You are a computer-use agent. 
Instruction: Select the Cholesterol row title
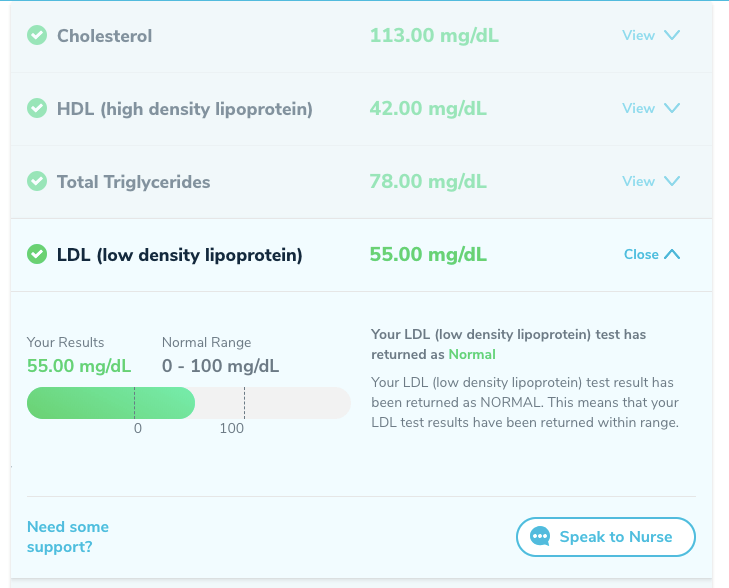point(104,36)
